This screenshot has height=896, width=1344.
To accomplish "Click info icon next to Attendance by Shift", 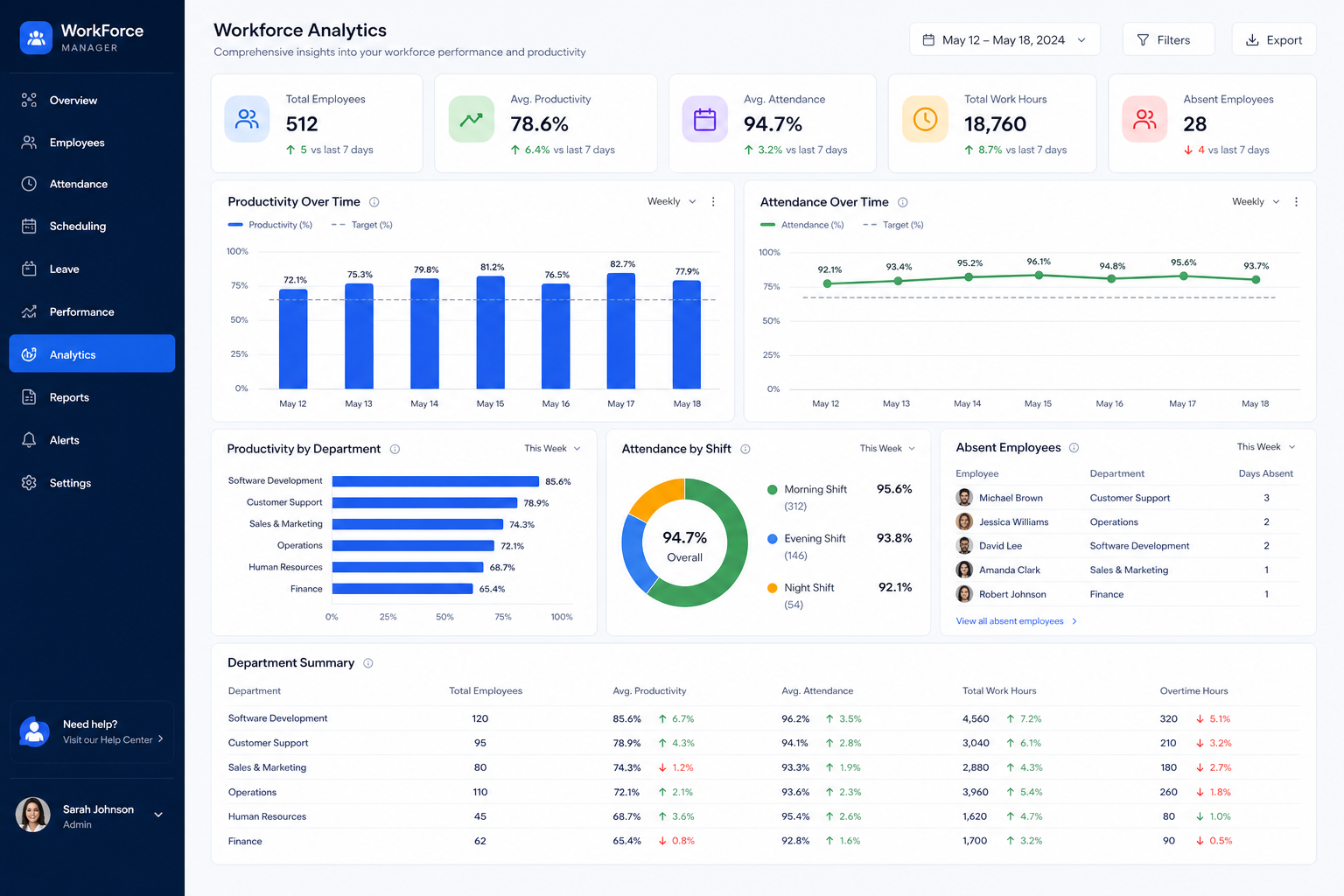I will click(x=745, y=449).
